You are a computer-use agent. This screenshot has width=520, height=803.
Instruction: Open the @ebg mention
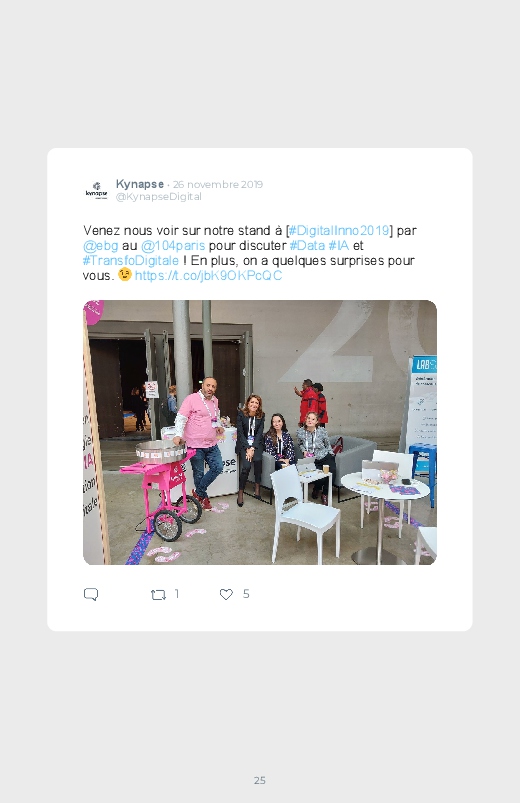pos(101,245)
